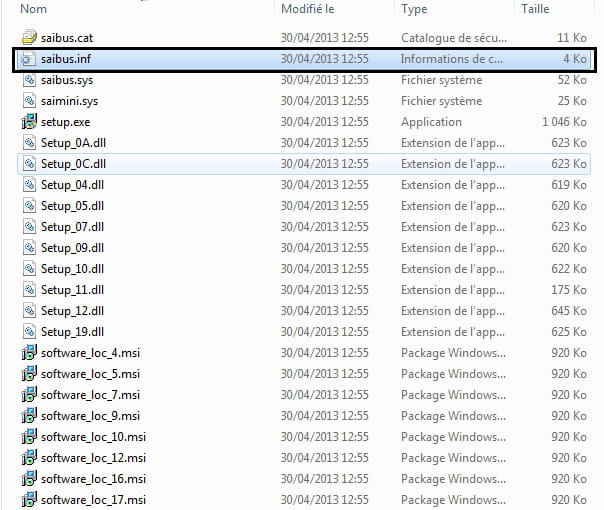
Task: Click the saibus.cat file icon
Action: click(x=29, y=38)
